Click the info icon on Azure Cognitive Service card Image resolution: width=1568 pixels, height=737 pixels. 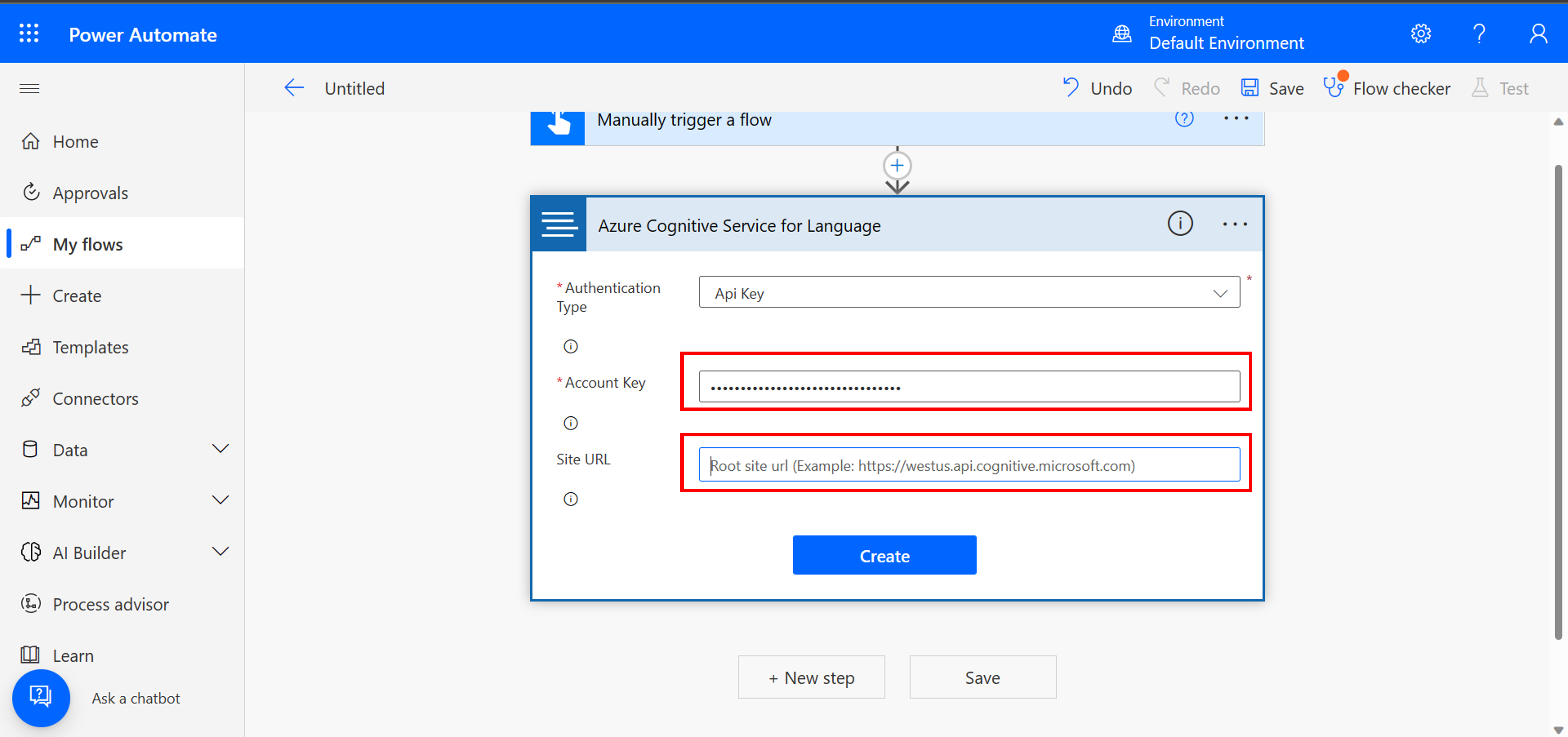click(x=1180, y=223)
